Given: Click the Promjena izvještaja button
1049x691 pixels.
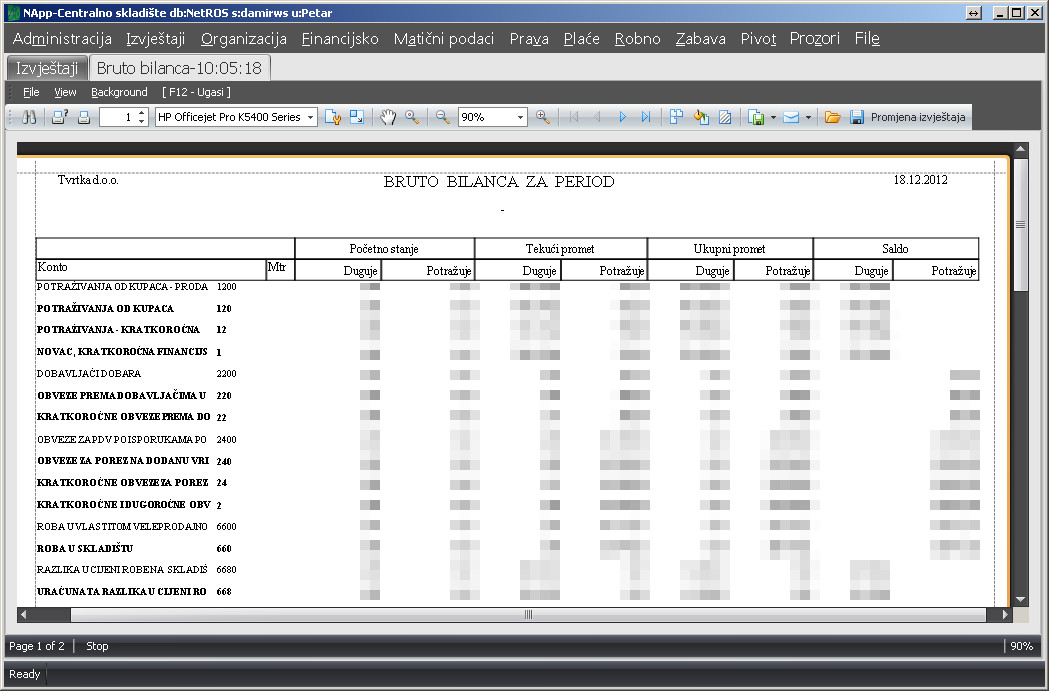Looking at the screenshot, I should point(918,117).
